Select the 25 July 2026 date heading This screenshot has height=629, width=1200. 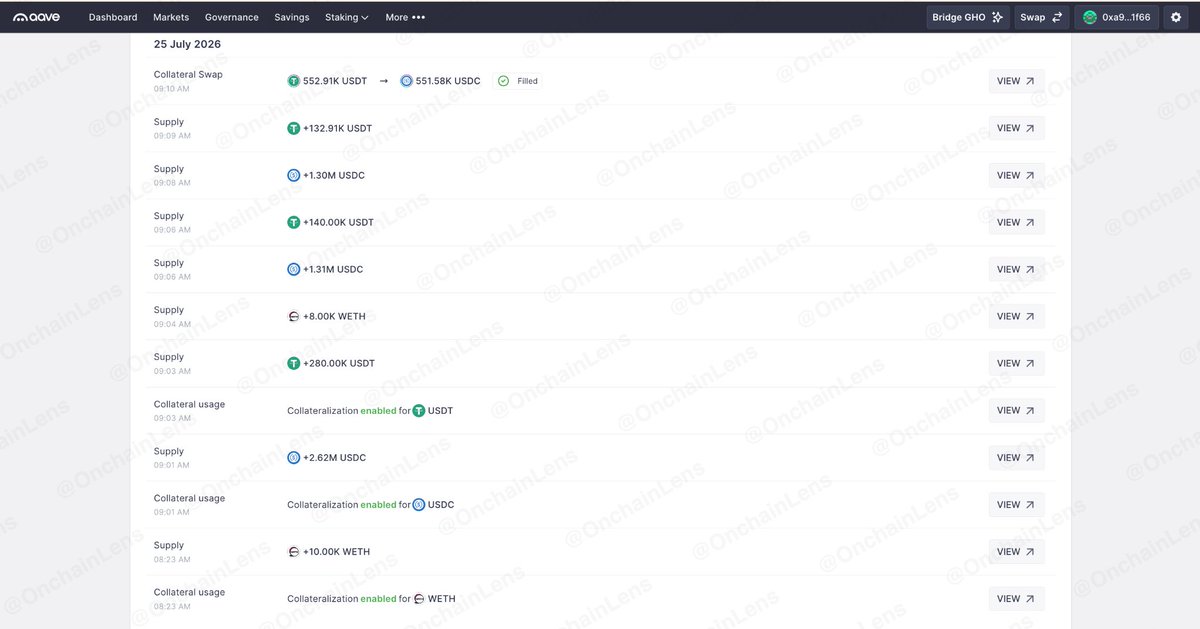[187, 44]
